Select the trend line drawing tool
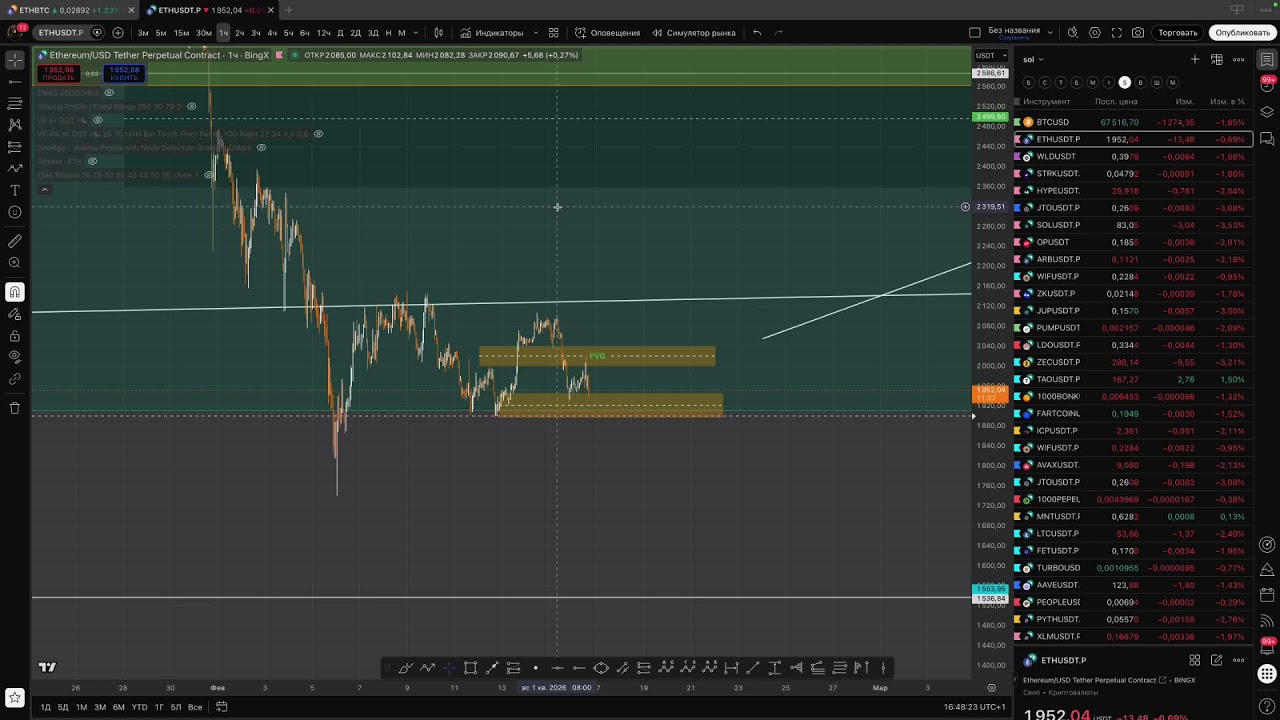This screenshot has height=720, width=1280. (15, 82)
